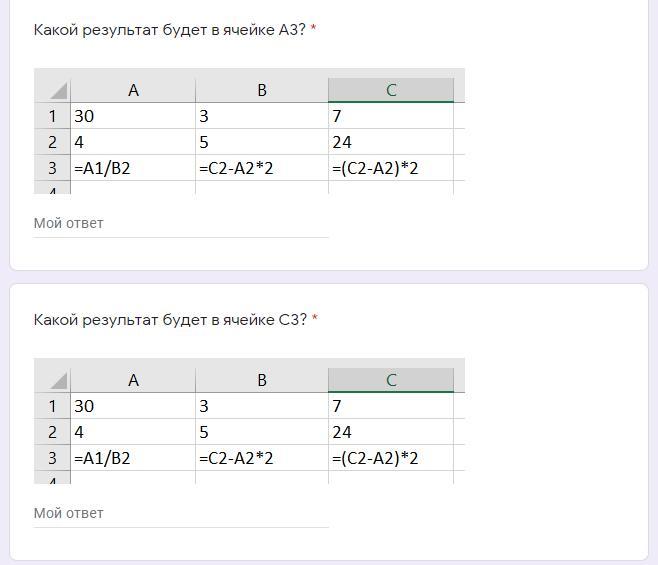Click cell with =C2-A2*2 in first table

tap(262, 168)
